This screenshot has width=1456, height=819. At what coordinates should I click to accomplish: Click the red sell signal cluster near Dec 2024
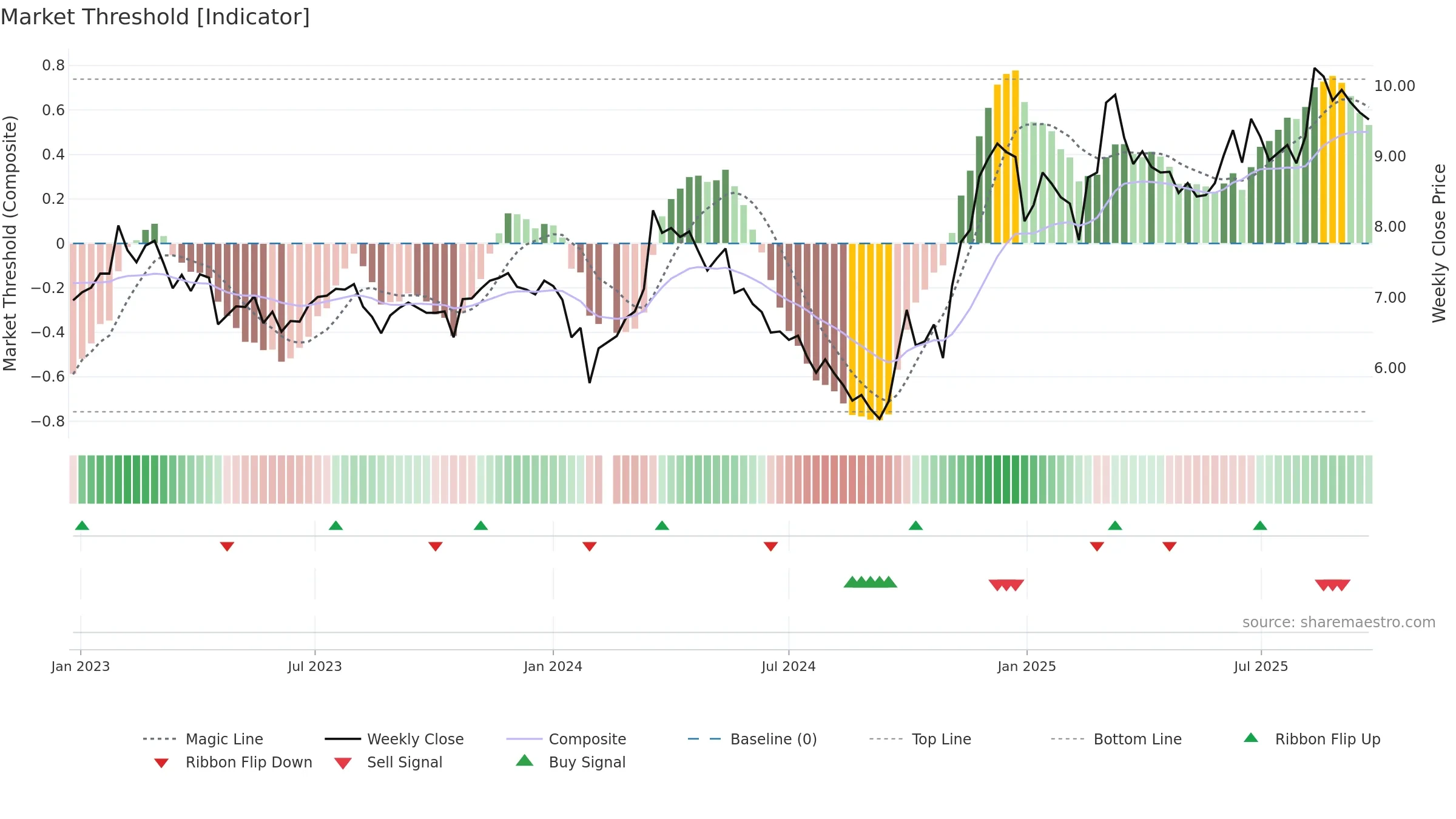click(x=1006, y=585)
